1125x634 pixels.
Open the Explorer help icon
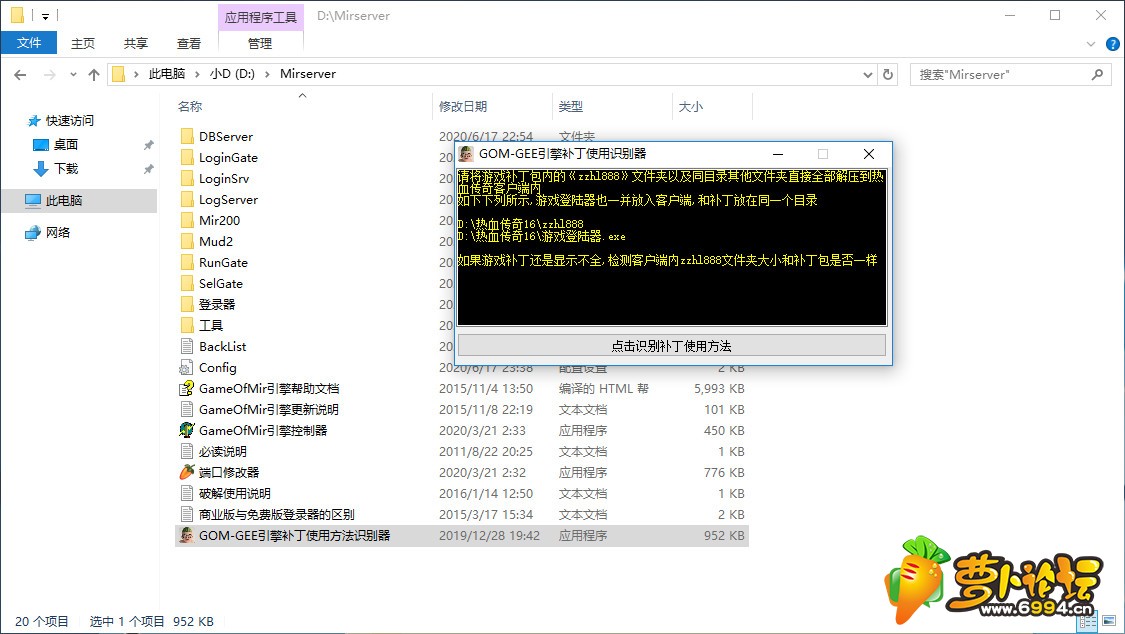[x=1112, y=44]
